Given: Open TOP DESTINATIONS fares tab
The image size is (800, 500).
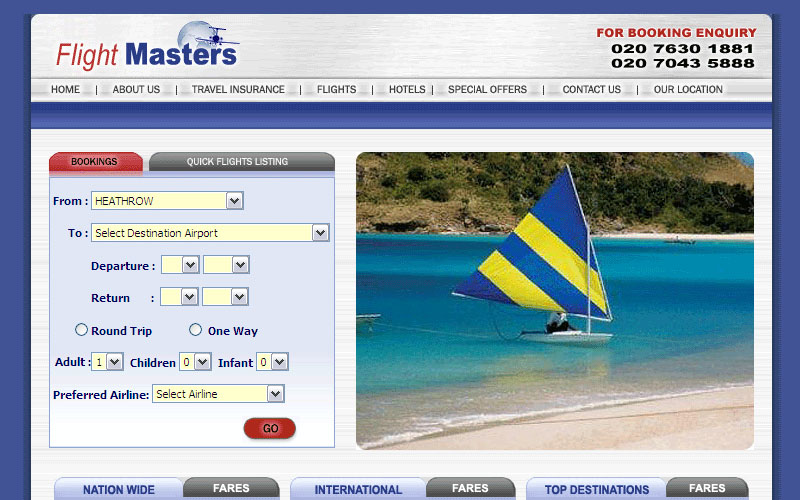Looking at the screenshot, I should point(596,489).
